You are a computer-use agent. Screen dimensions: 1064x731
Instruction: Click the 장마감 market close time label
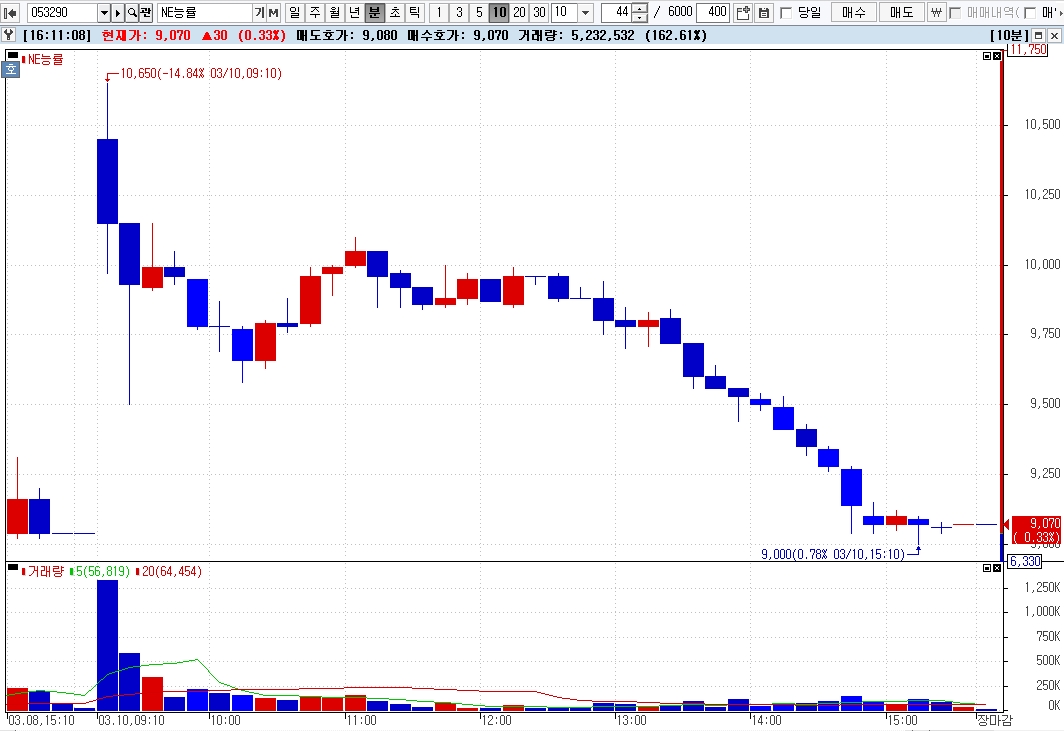click(x=994, y=720)
